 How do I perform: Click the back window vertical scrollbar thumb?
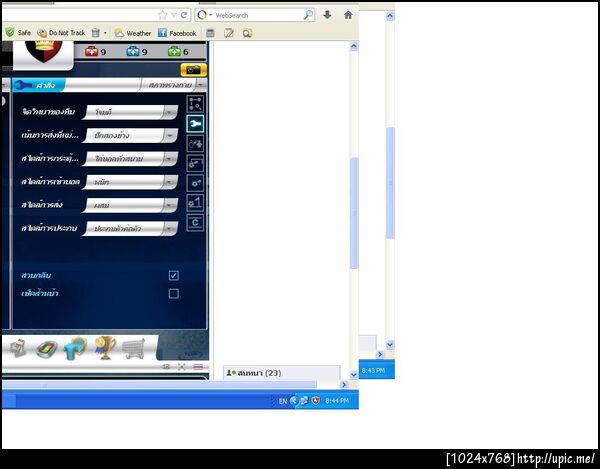tap(390, 183)
